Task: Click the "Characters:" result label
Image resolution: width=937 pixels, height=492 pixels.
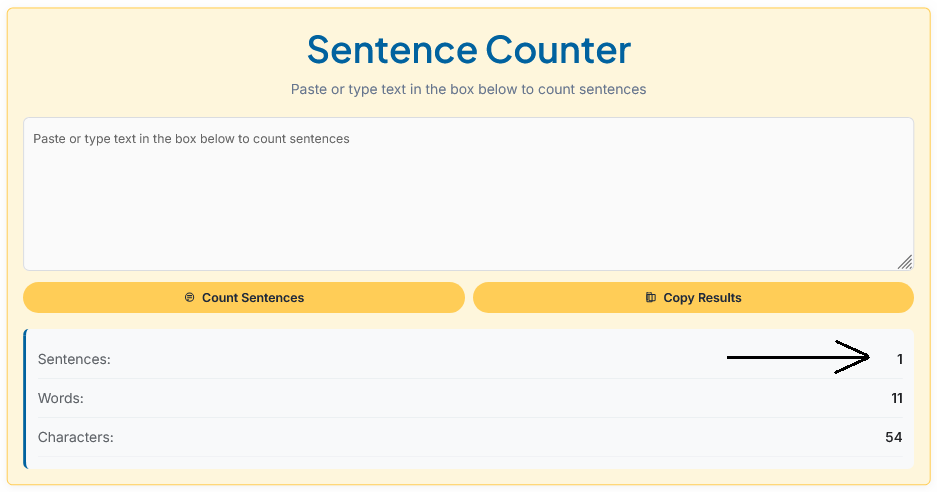Action: 76,437
